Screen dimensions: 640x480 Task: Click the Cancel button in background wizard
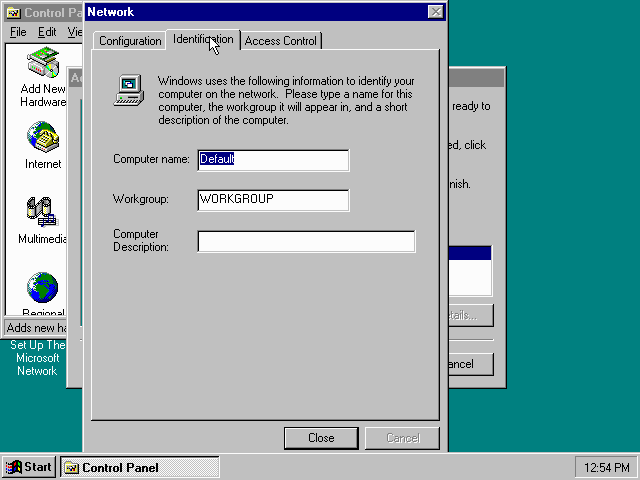[x=471, y=364]
